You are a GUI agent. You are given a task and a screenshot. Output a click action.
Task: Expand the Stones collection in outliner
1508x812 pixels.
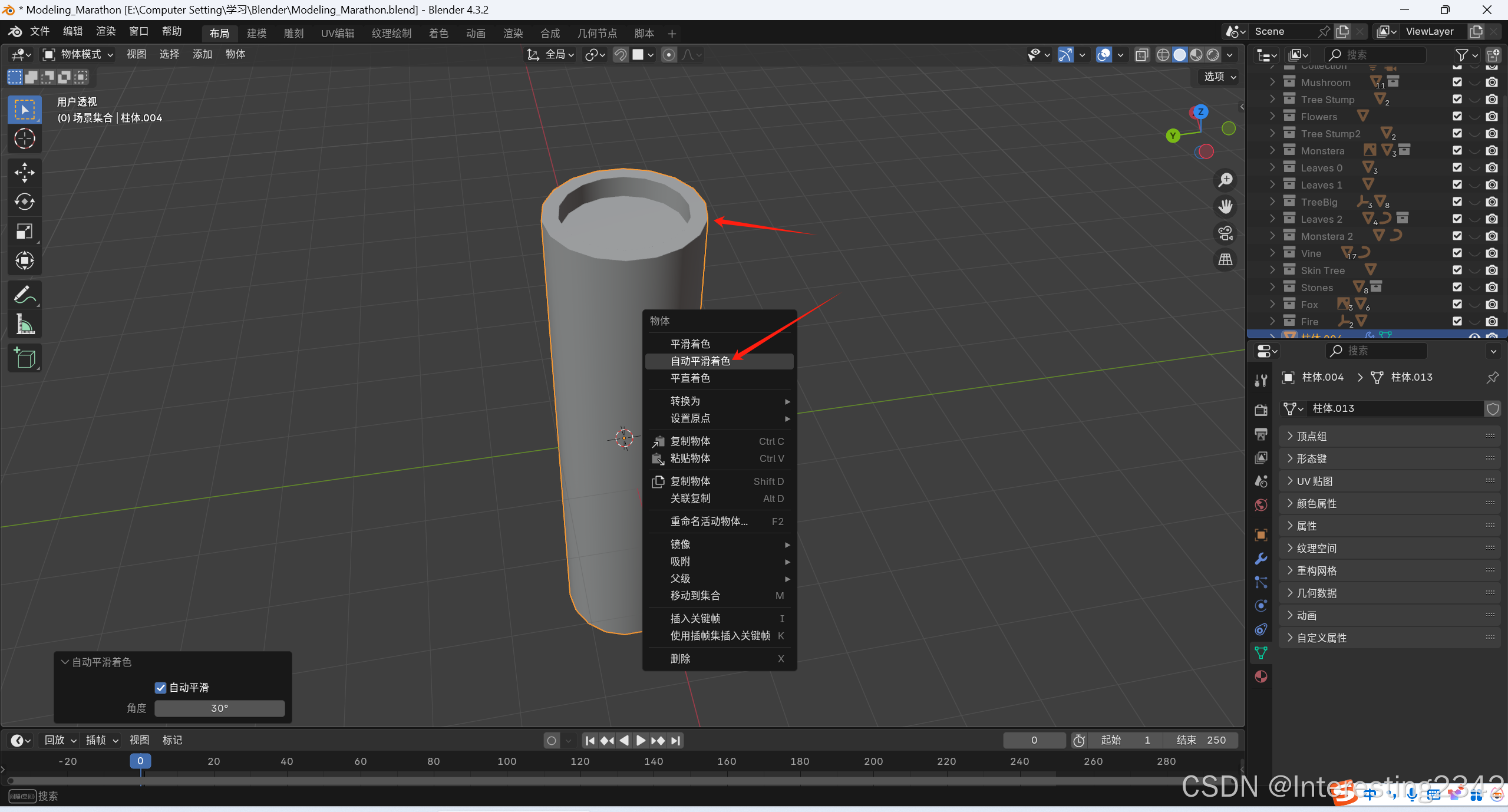pos(1272,288)
